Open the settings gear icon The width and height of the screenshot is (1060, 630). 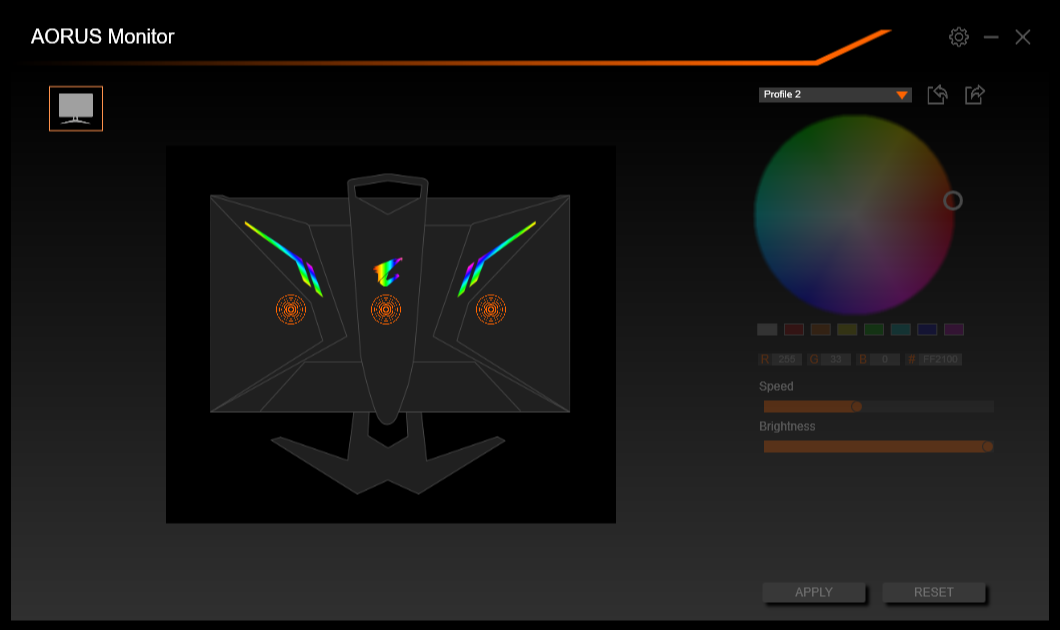click(x=959, y=37)
